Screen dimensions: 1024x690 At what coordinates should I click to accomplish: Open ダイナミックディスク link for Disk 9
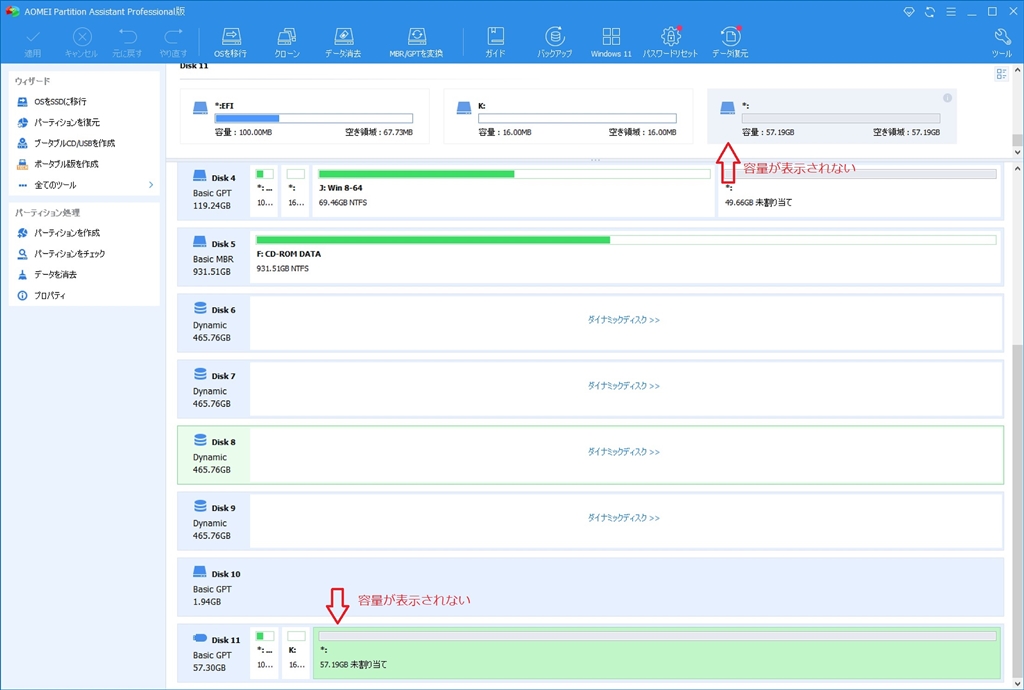(x=623, y=518)
